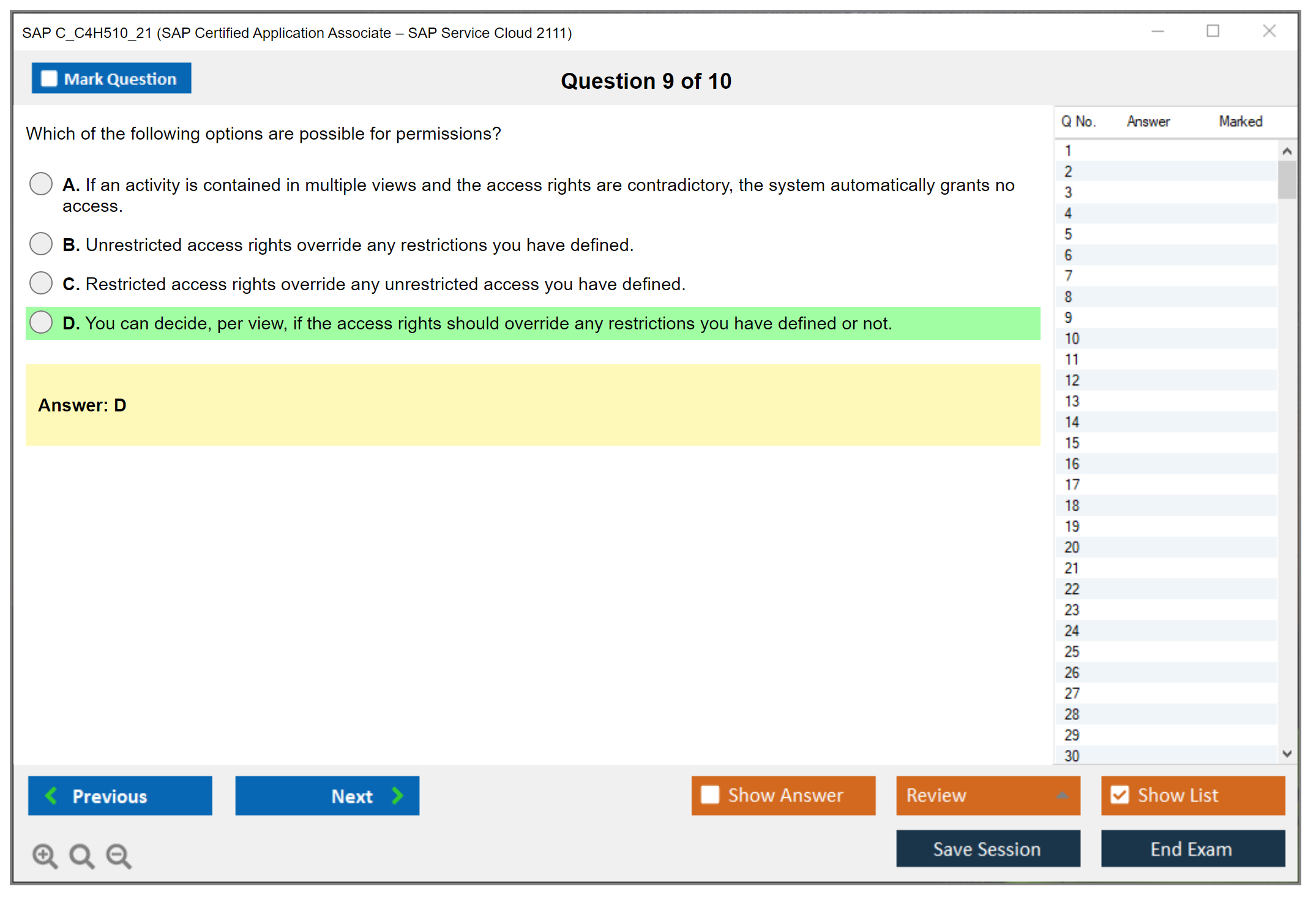Click the green right arrow on Next
This screenshot has width=1316, height=900.
pyautogui.click(x=397, y=795)
